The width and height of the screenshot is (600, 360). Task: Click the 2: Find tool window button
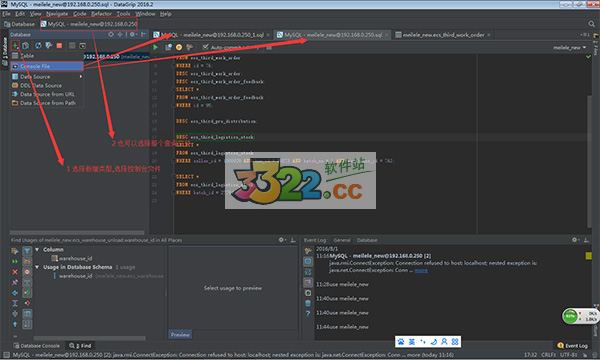point(80,346)
